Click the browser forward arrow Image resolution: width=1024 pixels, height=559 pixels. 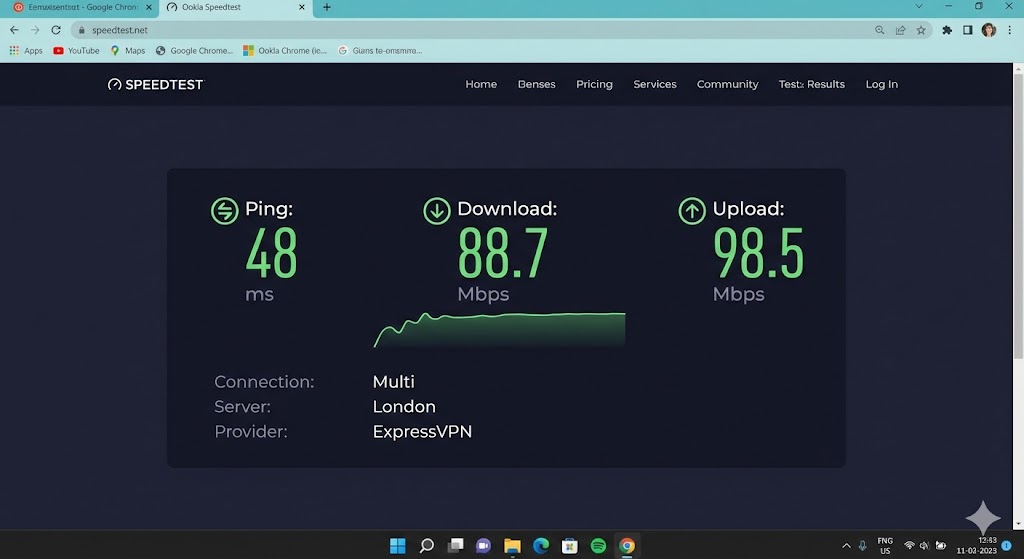(35, 30)
